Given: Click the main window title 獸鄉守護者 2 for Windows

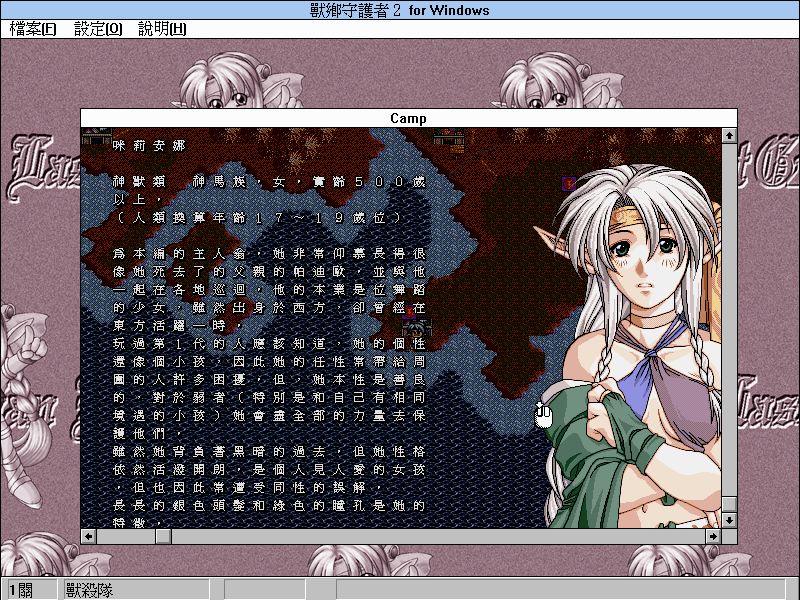Looking at the screenshot, I should pyautogui.click(x=399, y=10).
